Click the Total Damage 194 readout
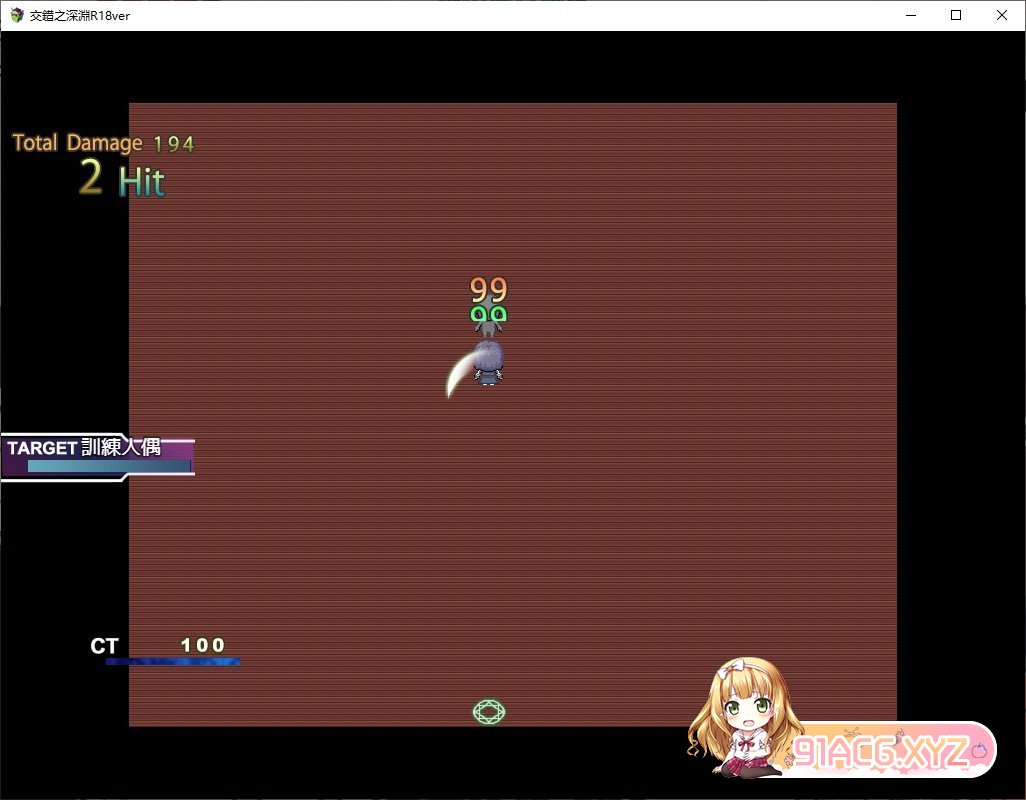Image resolution: width=1026 pixels, height=800 pixels. (103, 143)
